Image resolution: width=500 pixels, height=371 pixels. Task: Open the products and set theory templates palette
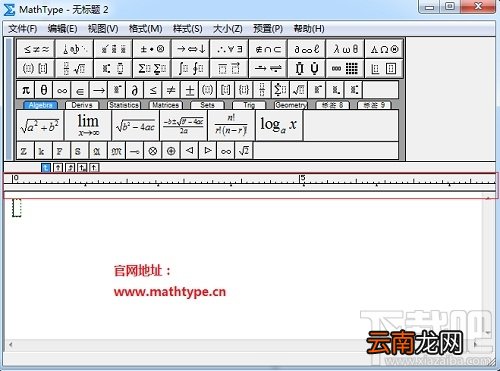point(307,69)
